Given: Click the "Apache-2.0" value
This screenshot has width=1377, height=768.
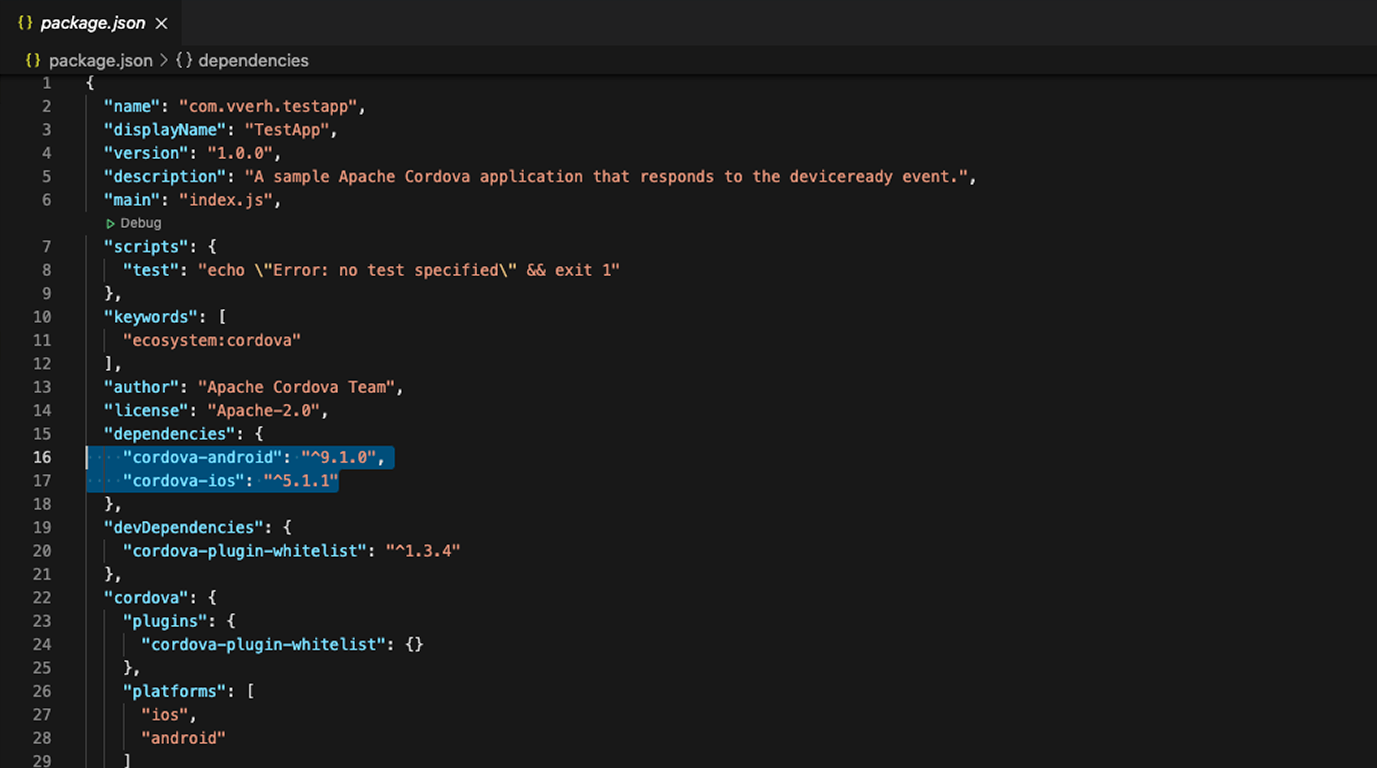Looking at the screenshot, I should 263,410.
